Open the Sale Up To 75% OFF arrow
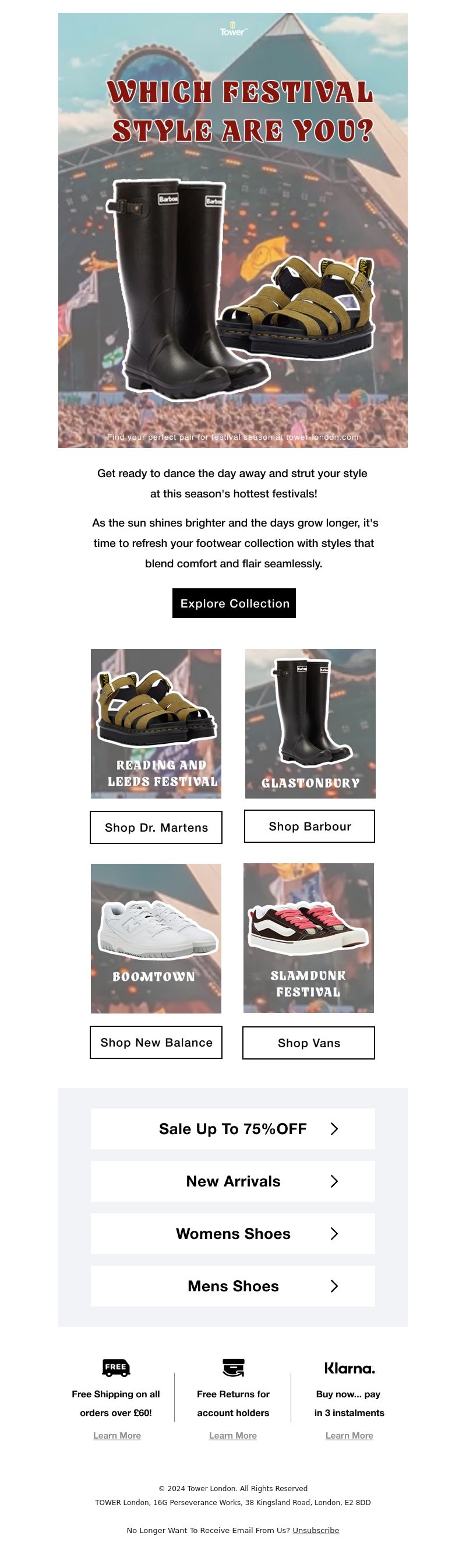The width and height of the screenshot is (466, 1568). [334, 1128]
